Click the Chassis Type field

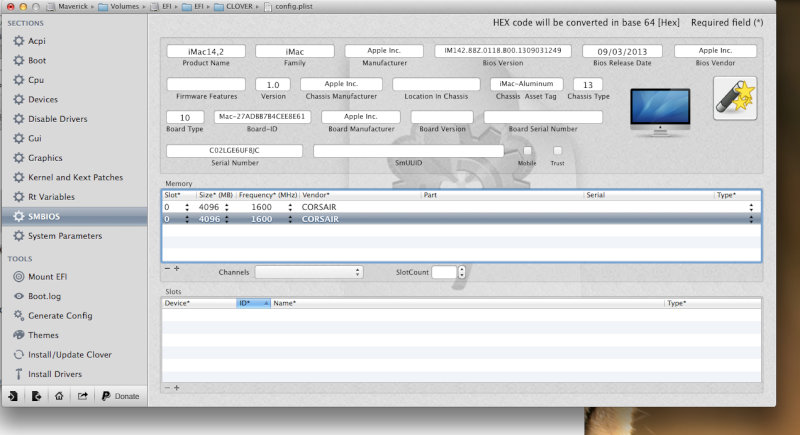tap(588, 84)
